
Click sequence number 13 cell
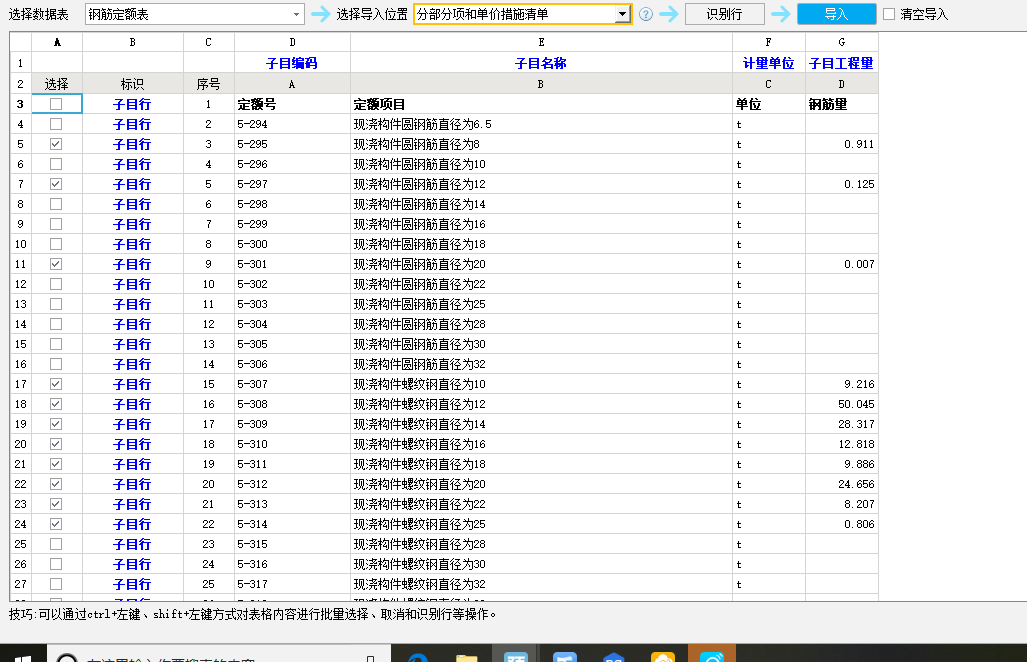tap(208, 344)
